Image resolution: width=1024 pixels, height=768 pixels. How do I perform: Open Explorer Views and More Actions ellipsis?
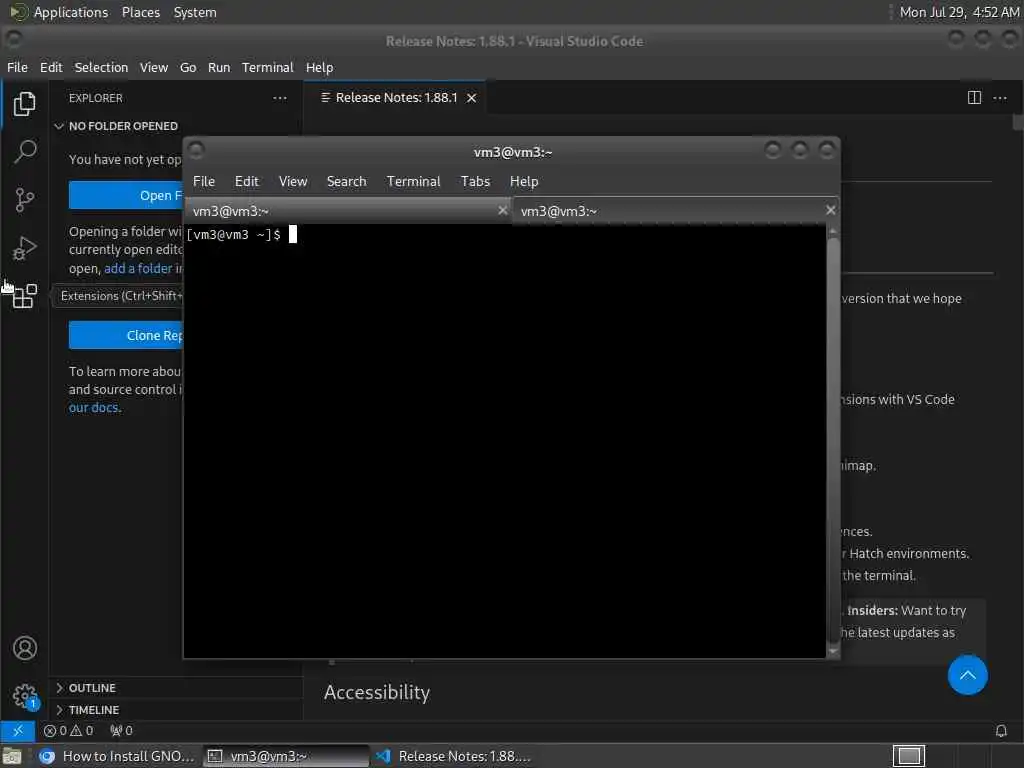280,98
